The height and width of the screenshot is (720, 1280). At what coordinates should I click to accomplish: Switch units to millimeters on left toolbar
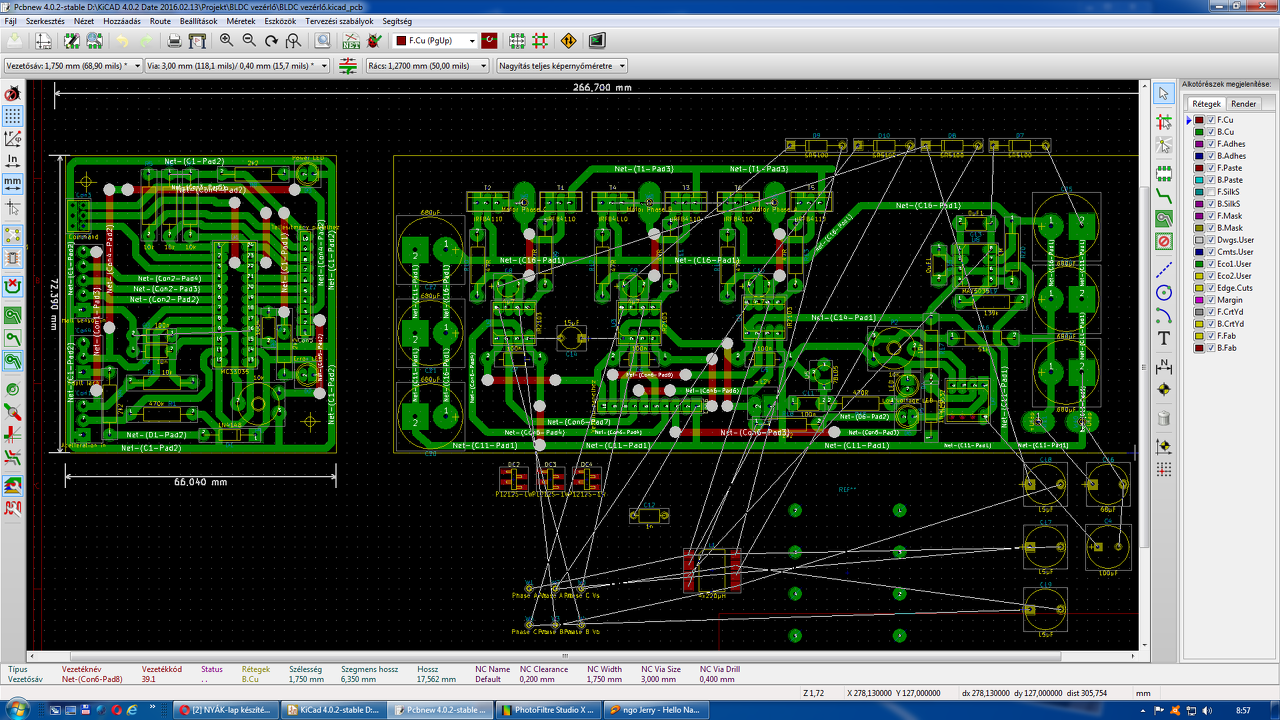(13, 184)
